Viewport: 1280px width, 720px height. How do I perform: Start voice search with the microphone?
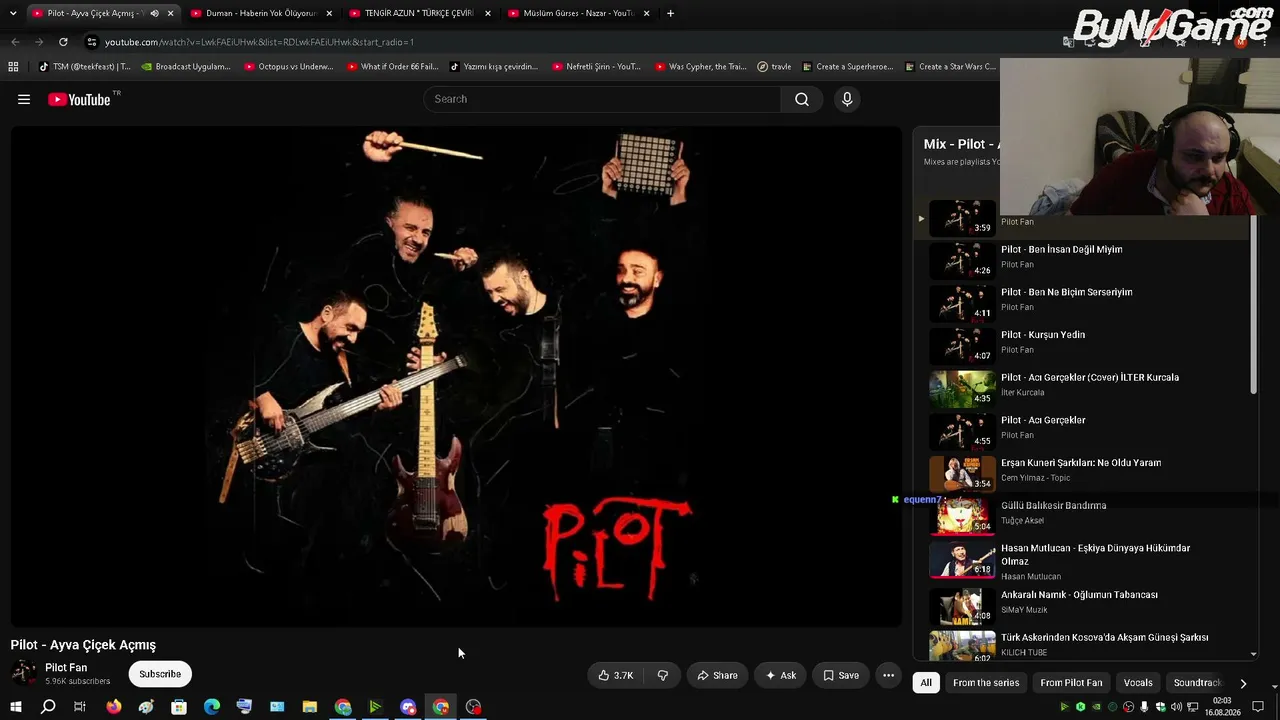tap(847, 99)
